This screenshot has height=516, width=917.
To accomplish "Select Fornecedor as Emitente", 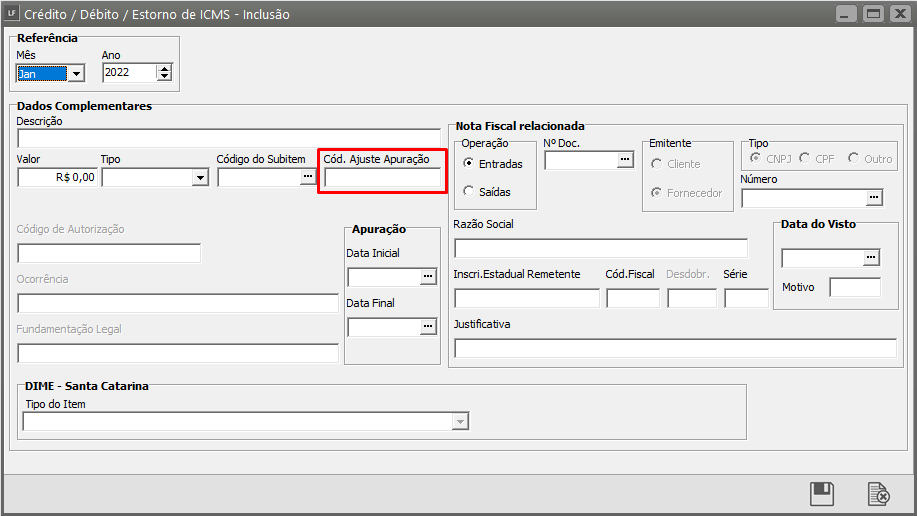I will 656,193.
